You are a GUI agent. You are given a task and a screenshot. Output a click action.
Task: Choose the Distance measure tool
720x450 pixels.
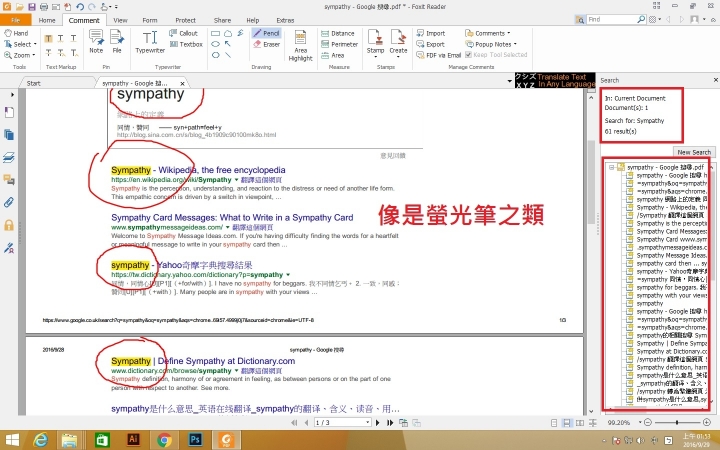(338, 33)
